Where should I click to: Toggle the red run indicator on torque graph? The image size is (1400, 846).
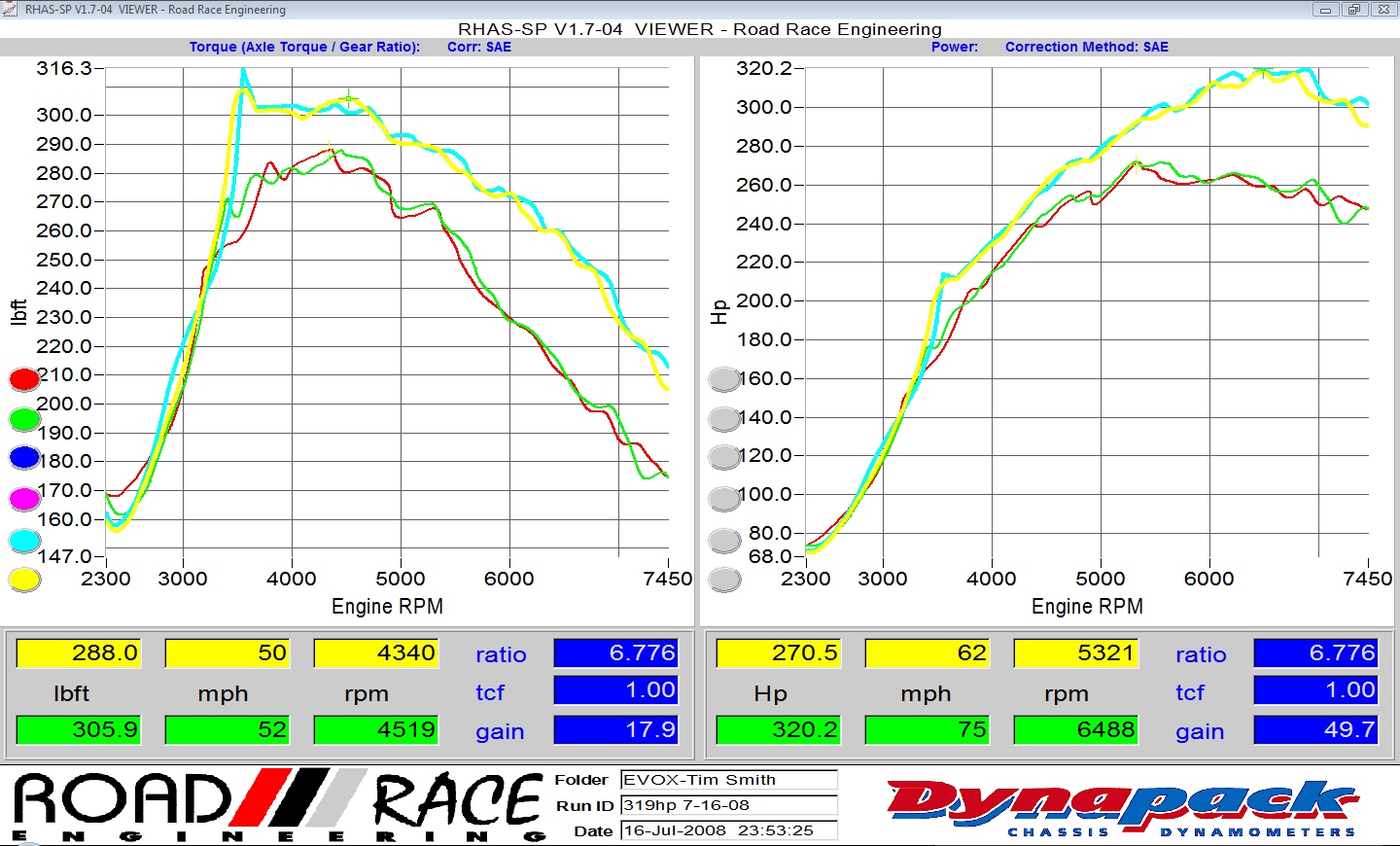click(24, 378)
